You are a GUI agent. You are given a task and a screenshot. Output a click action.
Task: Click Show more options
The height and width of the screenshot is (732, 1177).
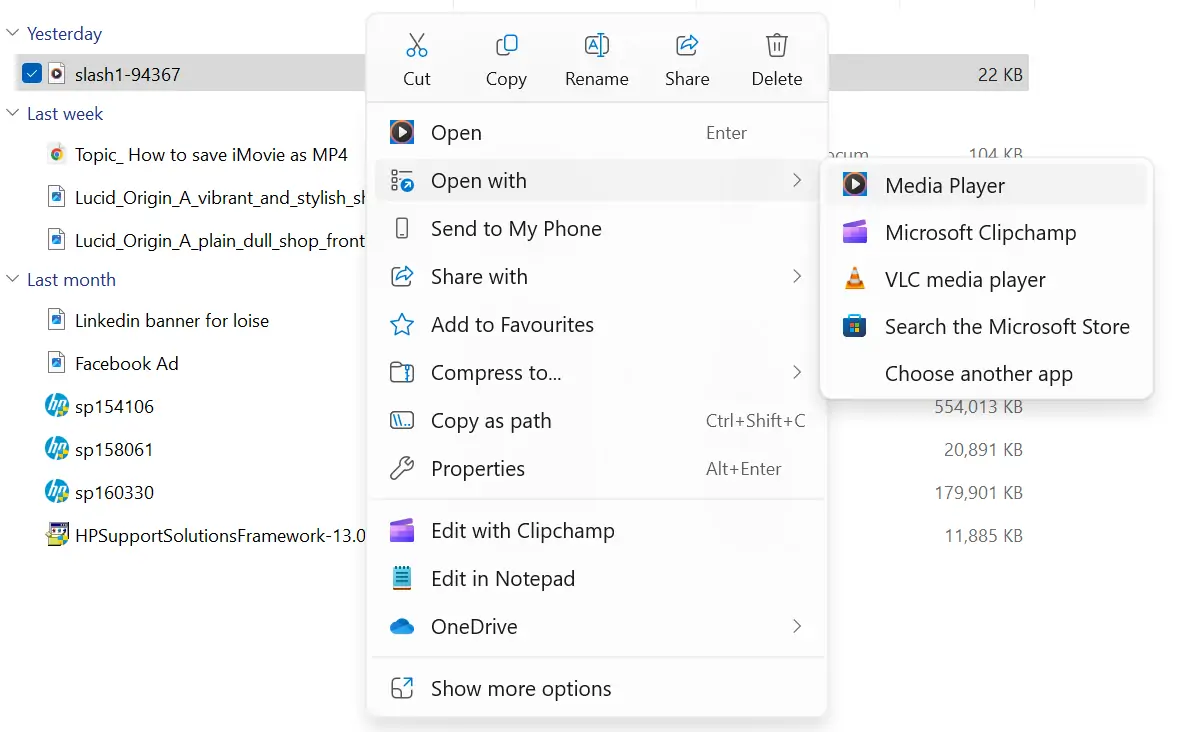(520, 689)
